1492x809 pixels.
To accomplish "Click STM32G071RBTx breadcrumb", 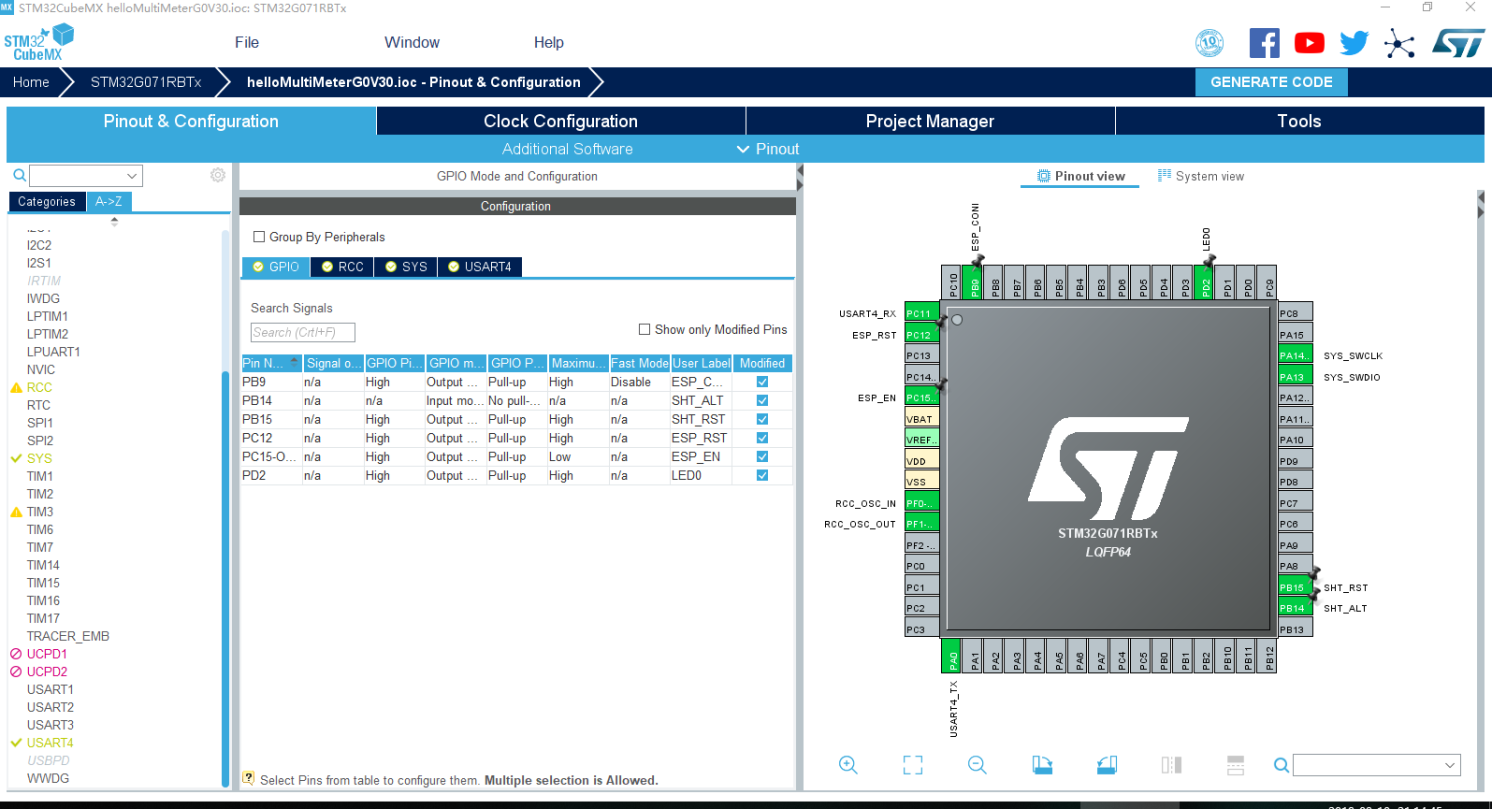I will tap(146, 82).
